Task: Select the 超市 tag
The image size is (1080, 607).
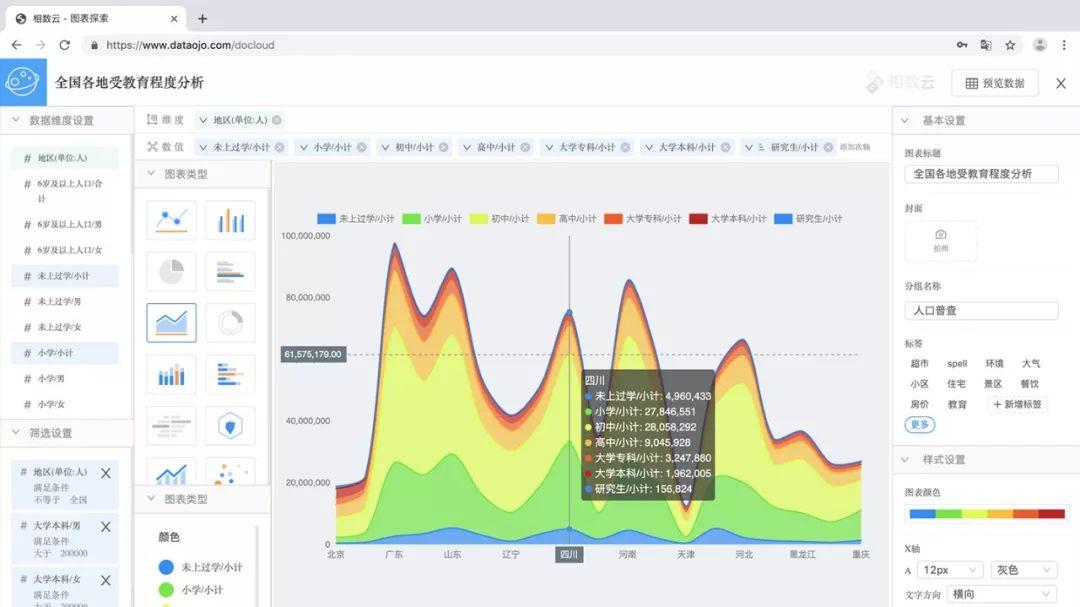Action: [920, 363]
